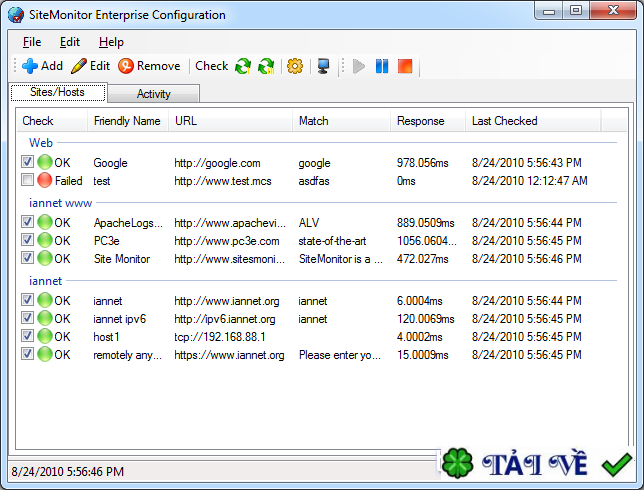Click the status bar timestamp 8/24/2010 5:56:46 PM

[x=67, y=472]
